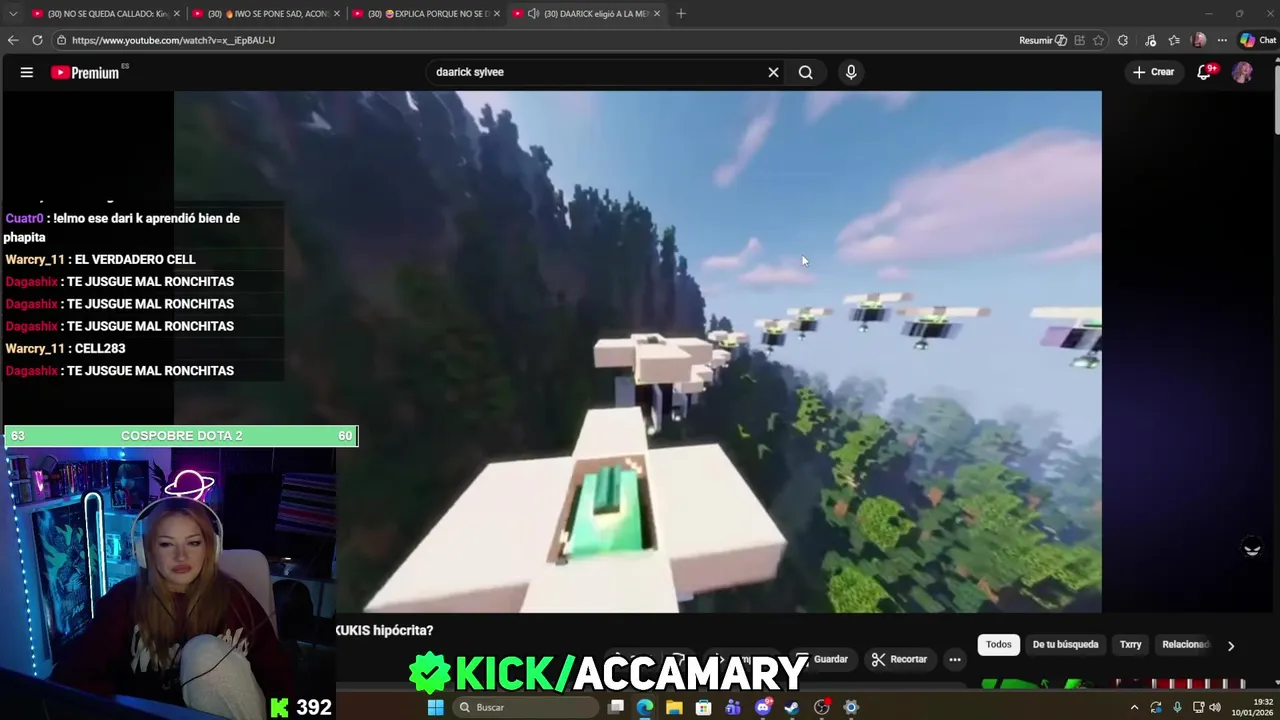
Task: Open the favorites list icon
Action: (x=1174, y=40)
